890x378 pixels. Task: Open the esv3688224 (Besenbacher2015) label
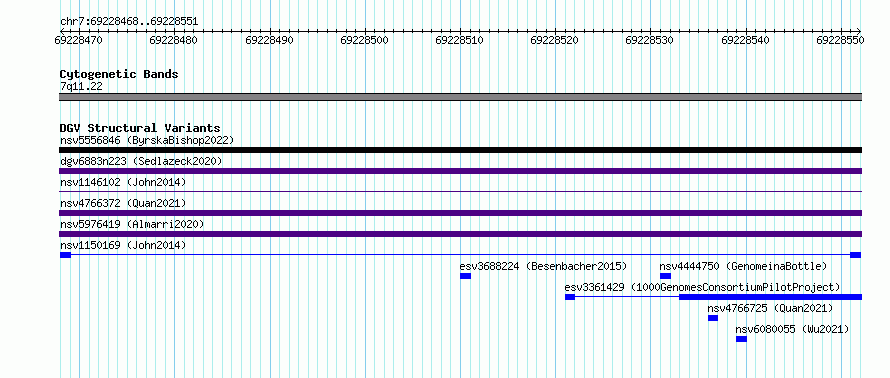pyautogui.click(x=543, y=266)
